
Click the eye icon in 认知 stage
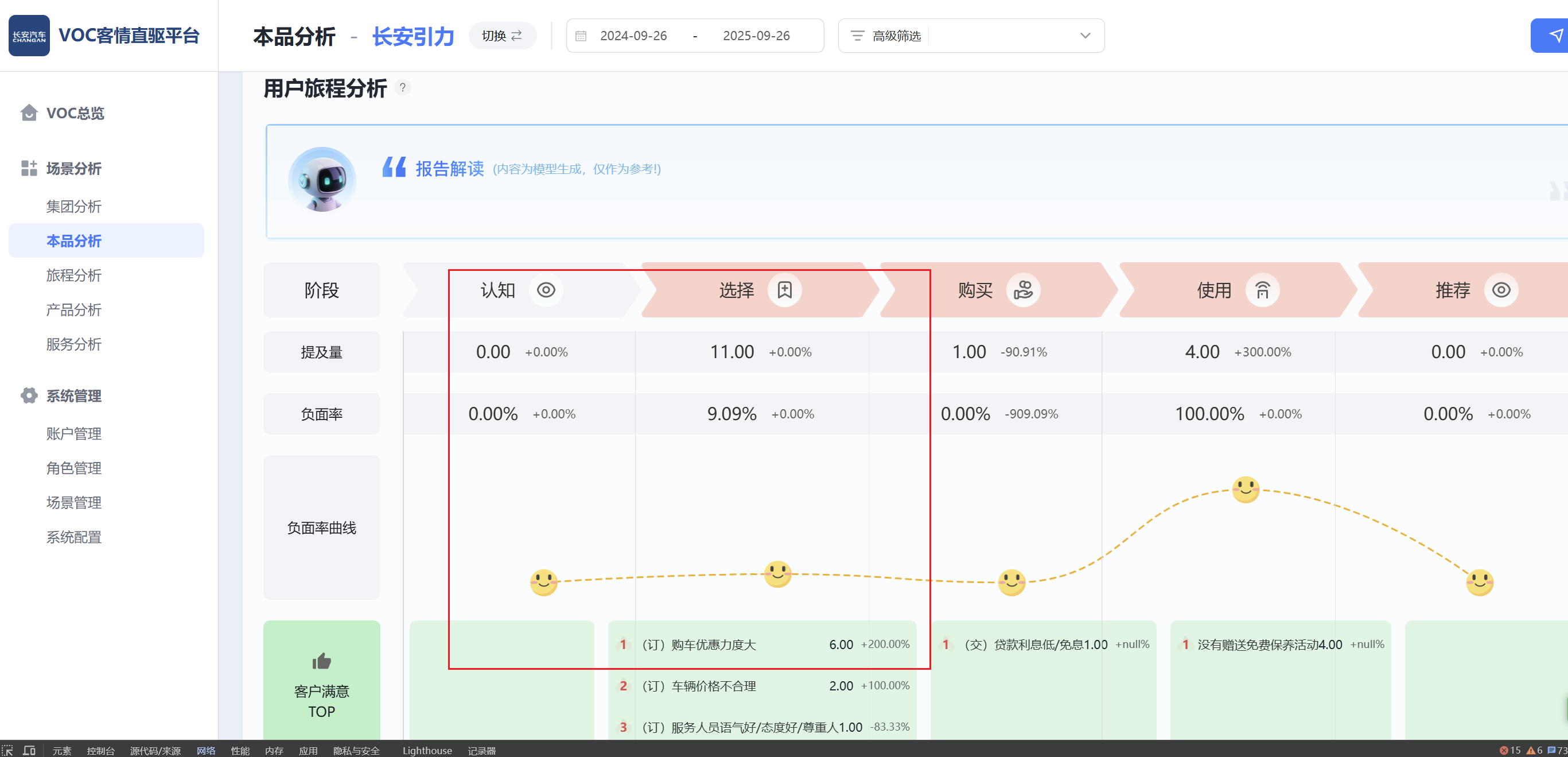click(546, 290)
